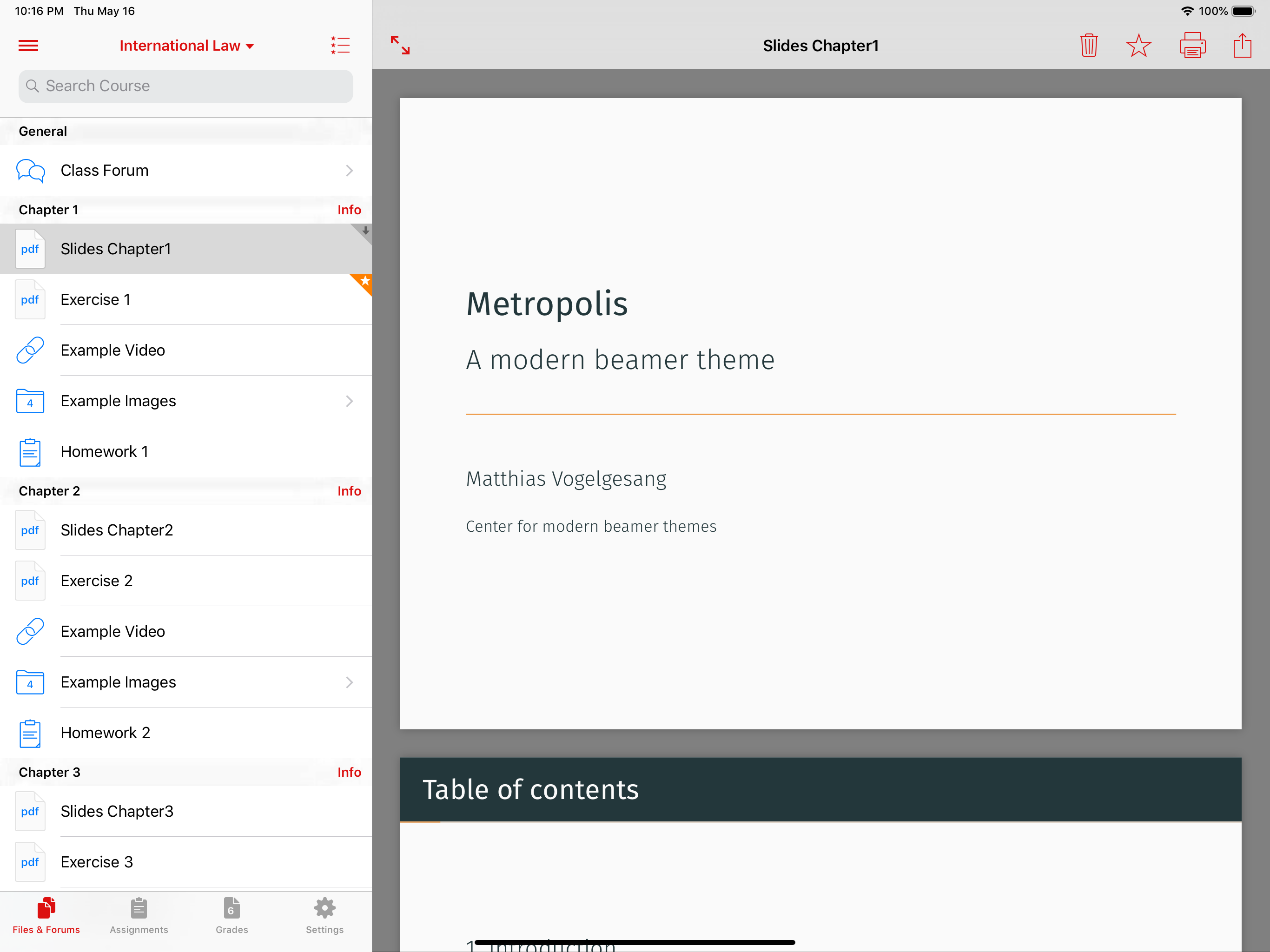1270x952 pixels.
Task: Click the 'Chapter 3' section header text
Action: [x=49, y=772]
